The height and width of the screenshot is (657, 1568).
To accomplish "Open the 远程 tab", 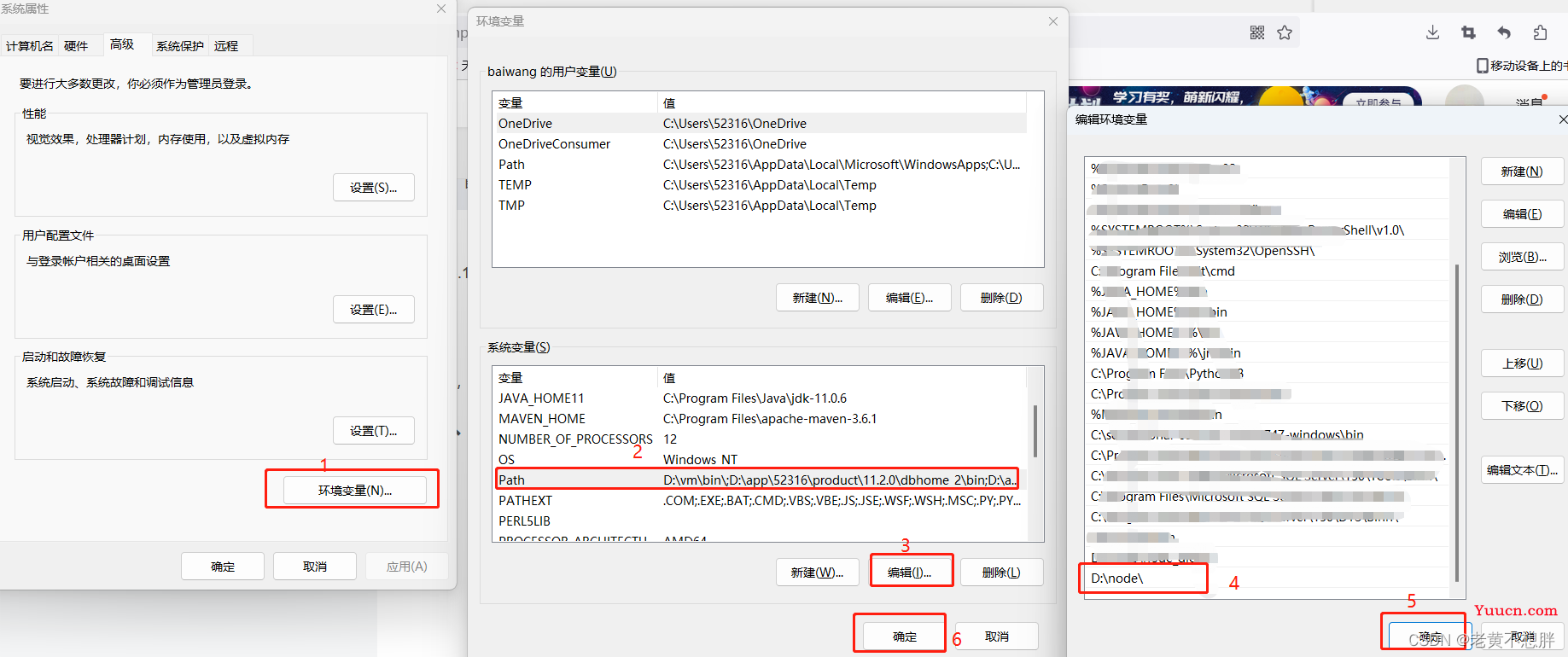I will point(226,46).
